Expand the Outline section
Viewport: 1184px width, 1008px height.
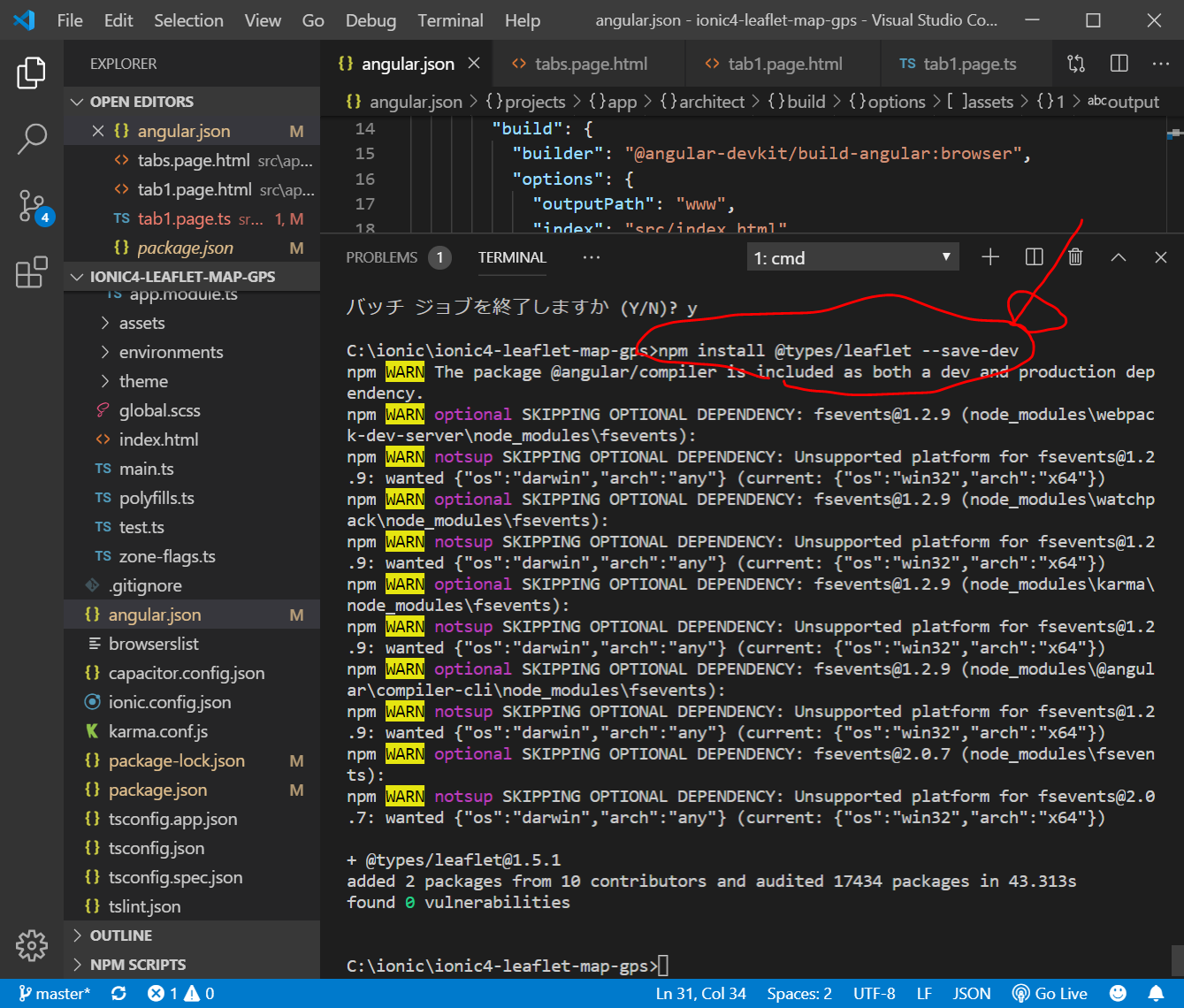click(x=192, y=935)
